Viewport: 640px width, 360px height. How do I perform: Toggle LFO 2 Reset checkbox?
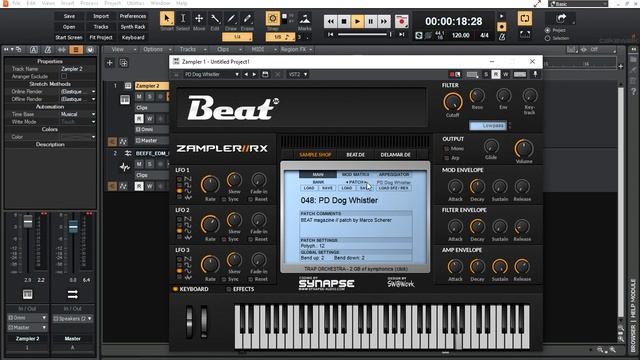pos(251,240)
